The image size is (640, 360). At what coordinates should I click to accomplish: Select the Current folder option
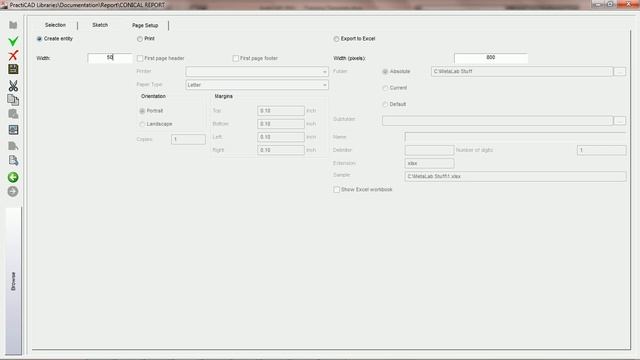click(x=385, y=88)
